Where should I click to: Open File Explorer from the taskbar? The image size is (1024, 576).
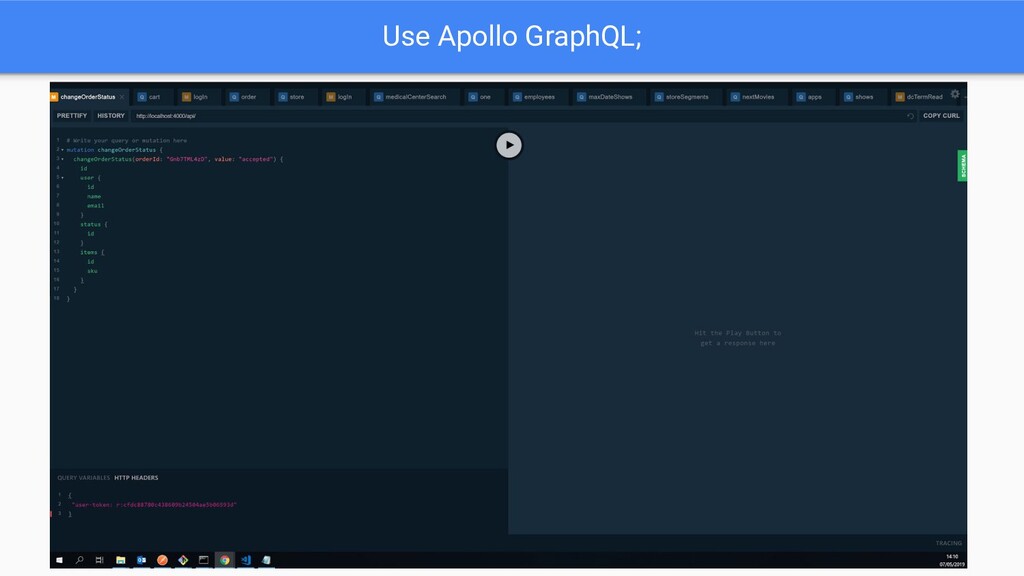coord(121,560)
